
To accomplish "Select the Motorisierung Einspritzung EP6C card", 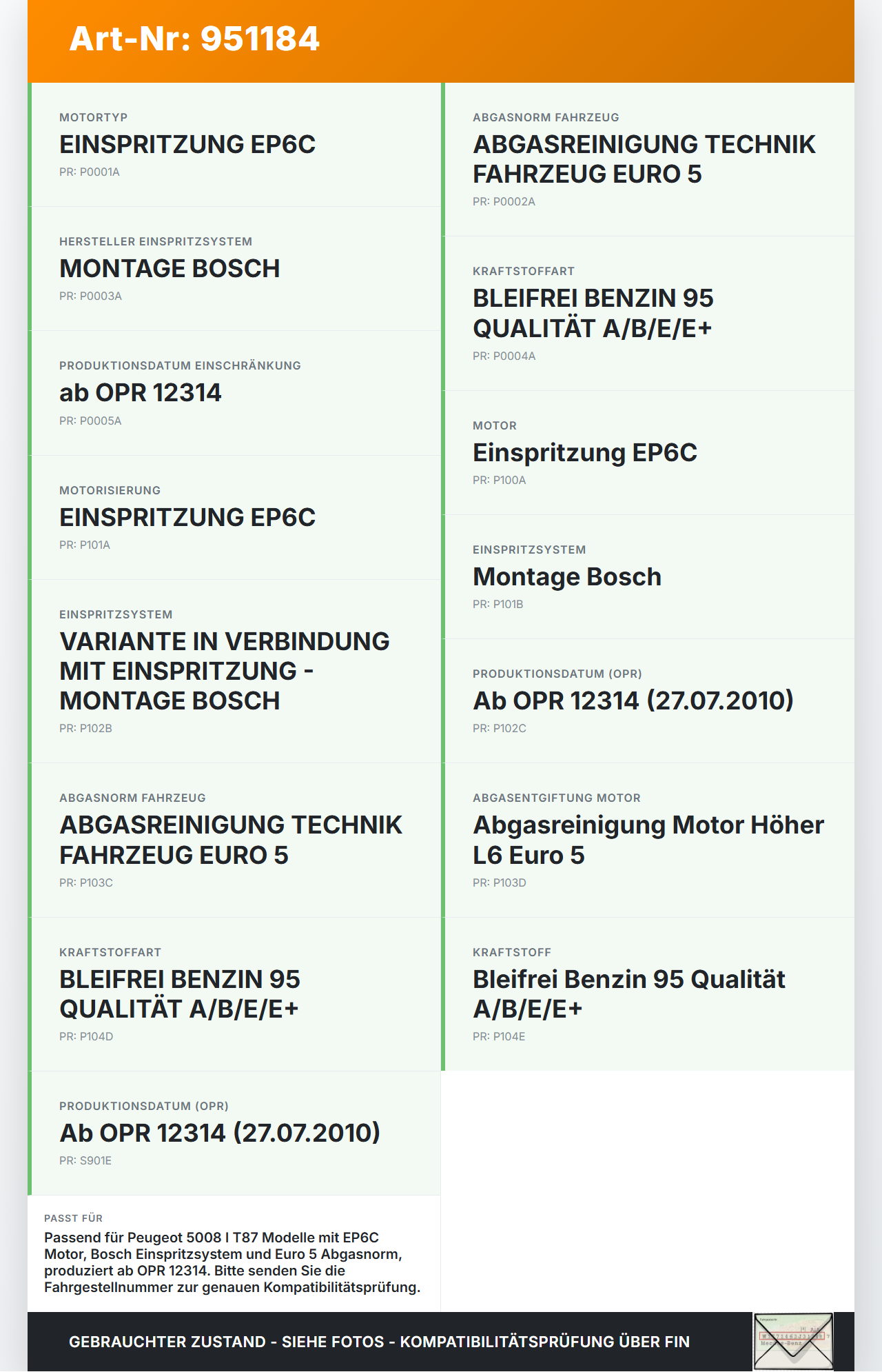I will pos(234,518).
